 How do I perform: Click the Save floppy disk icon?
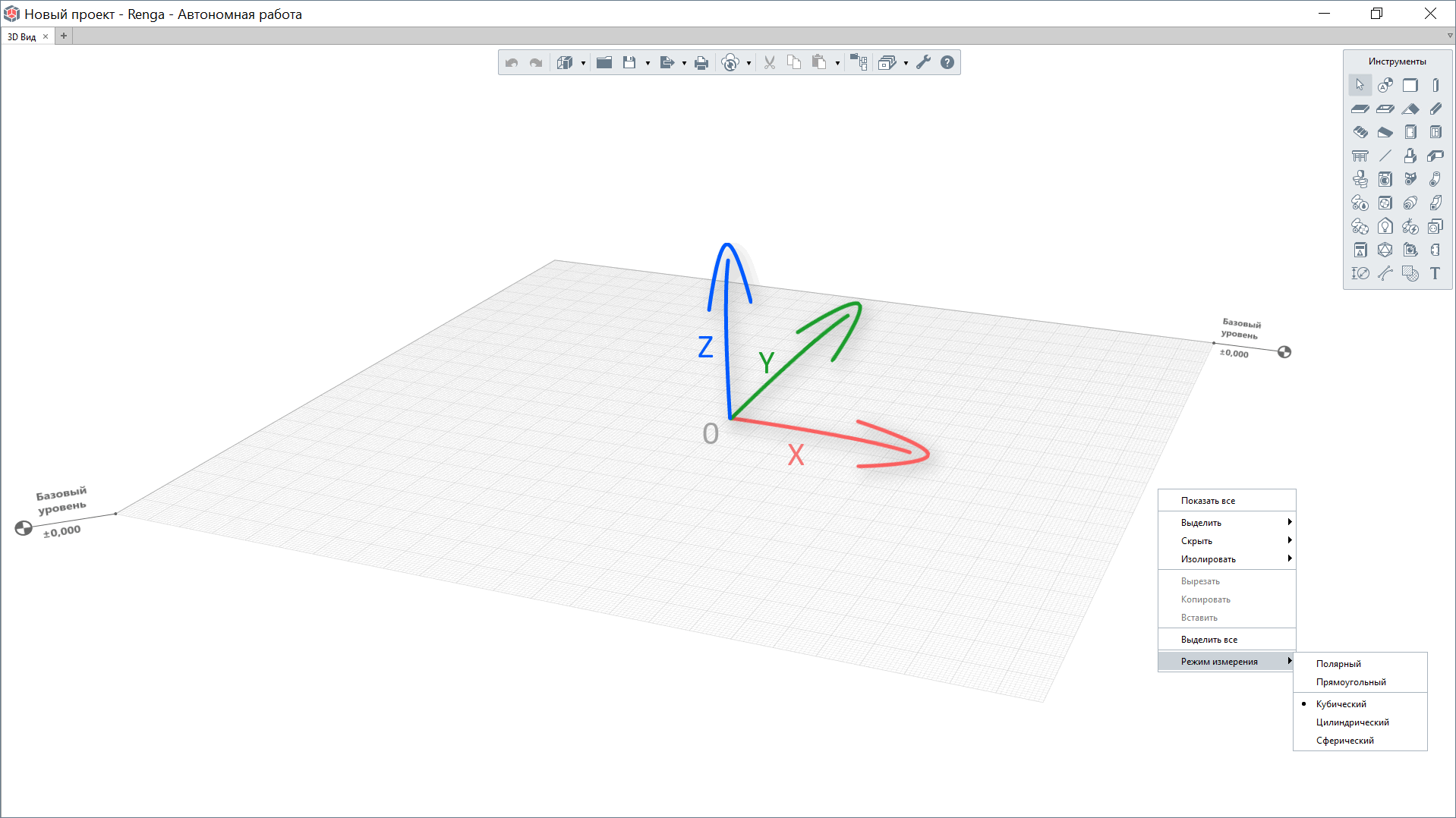coord(629,63)
